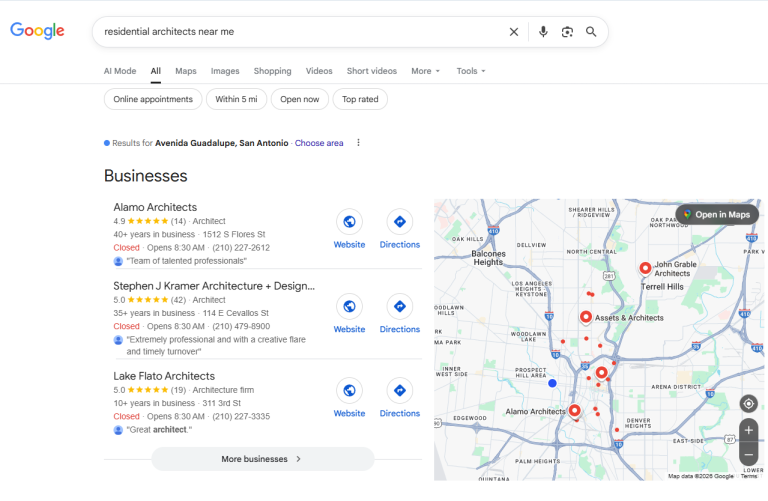768x501 pixels.
Task: Zoom in on the map
Action: 748,430
